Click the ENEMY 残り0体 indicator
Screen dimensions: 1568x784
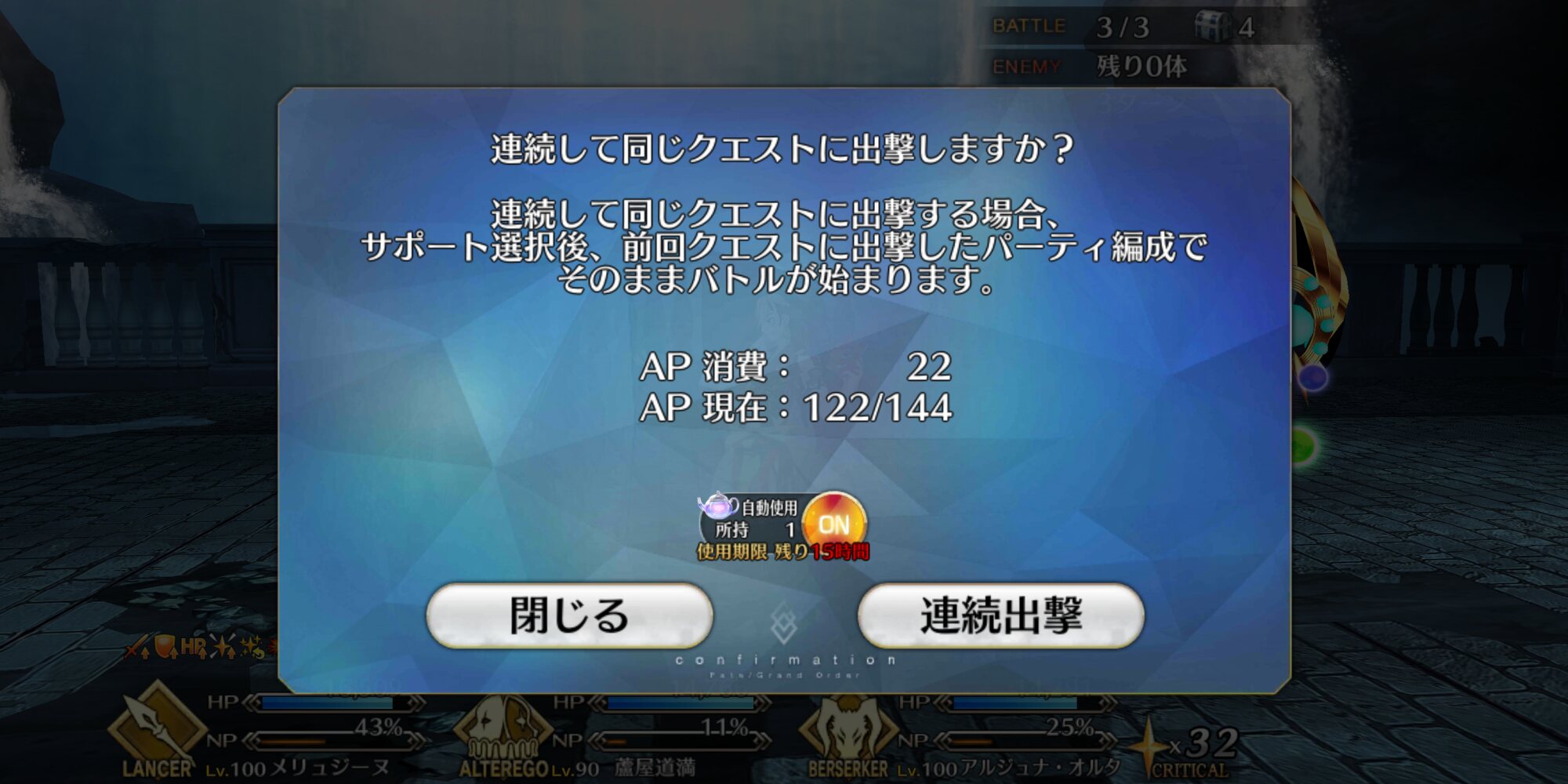point(1090,67)
